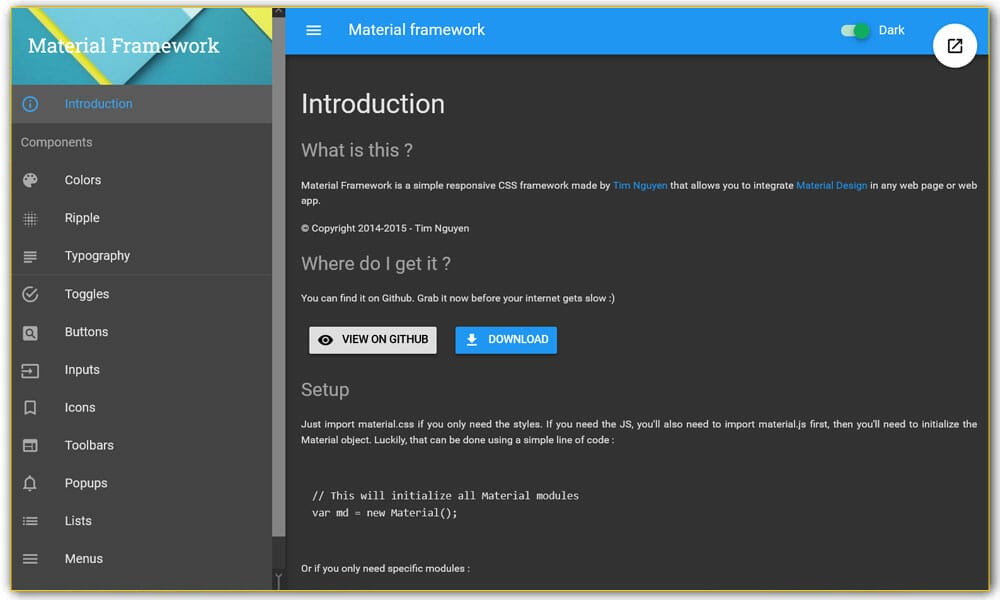Click the VIEW ON GITHUB button
Screen dimensions: 1000x600
pos(372,340)
